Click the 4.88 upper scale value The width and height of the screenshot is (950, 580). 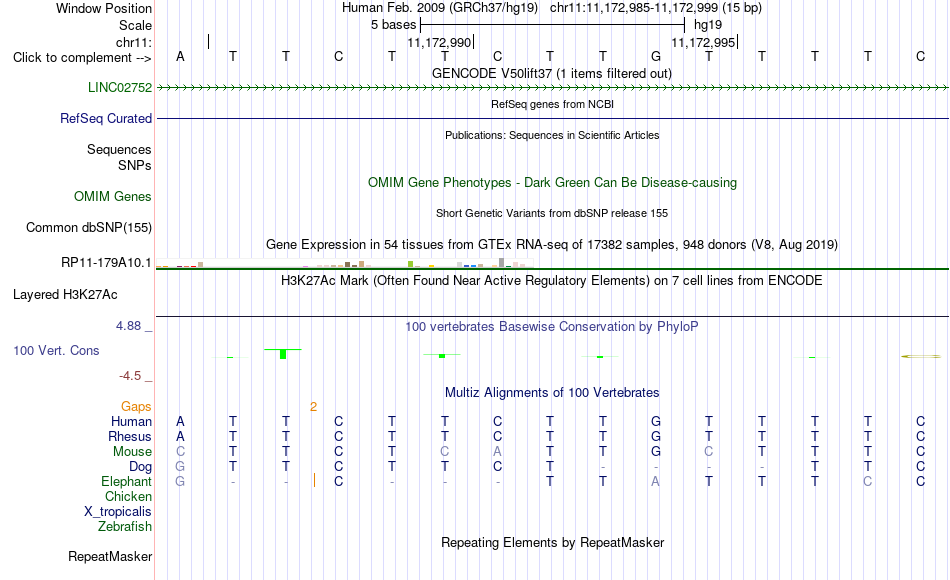[128, 326]
